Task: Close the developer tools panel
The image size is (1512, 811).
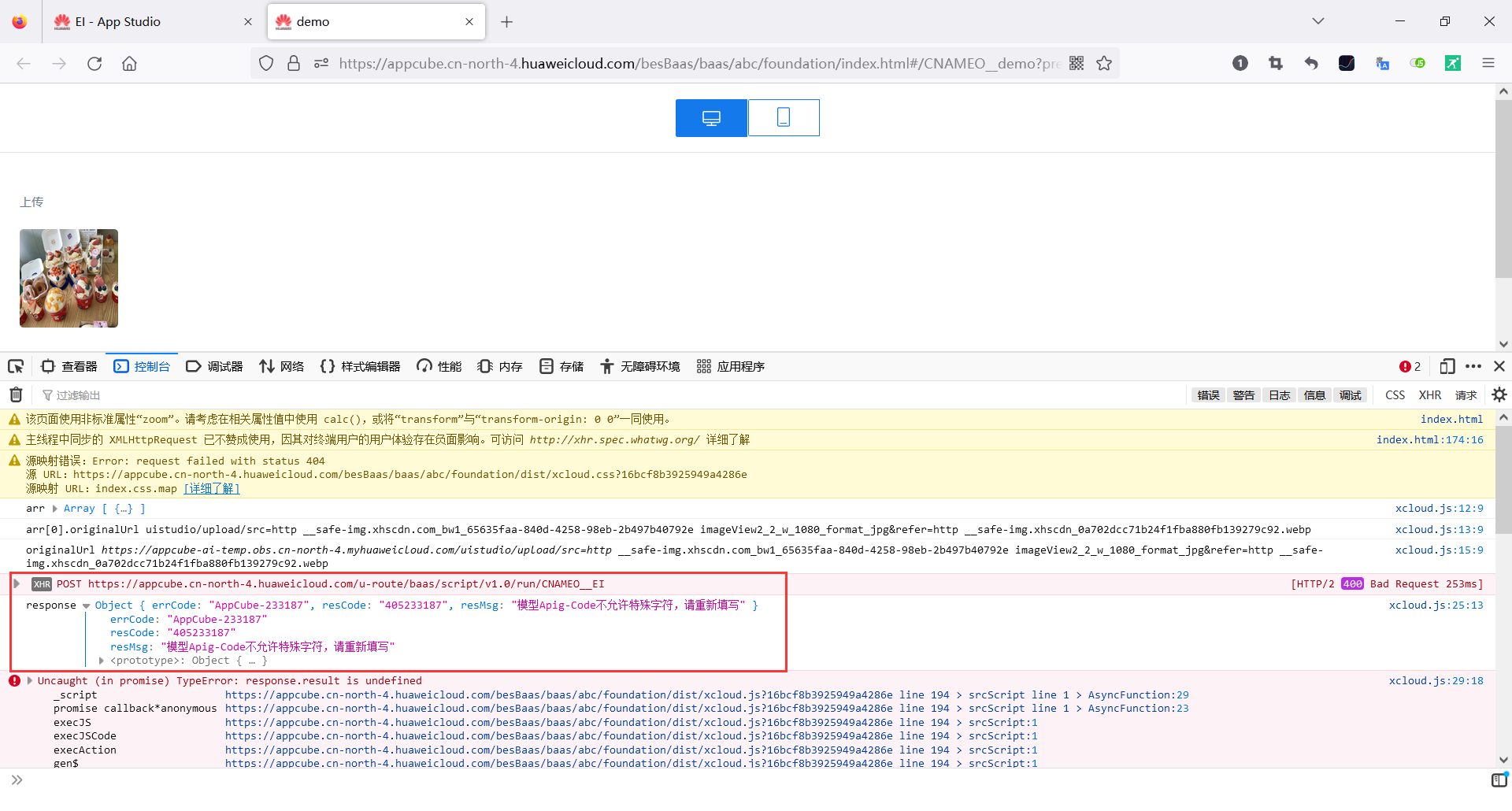Action: (x=1499, y=366)
